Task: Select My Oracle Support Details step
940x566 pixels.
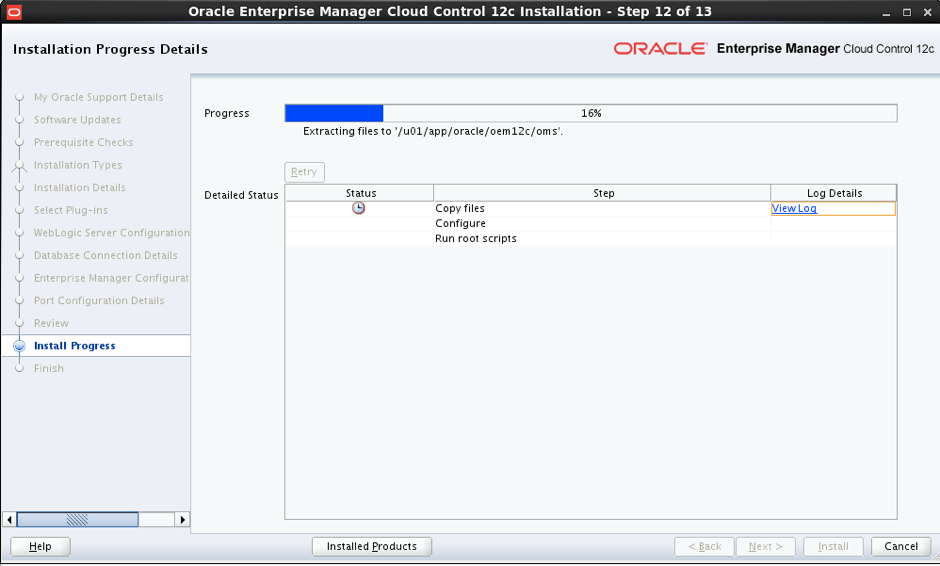Action: coord(98,97)
